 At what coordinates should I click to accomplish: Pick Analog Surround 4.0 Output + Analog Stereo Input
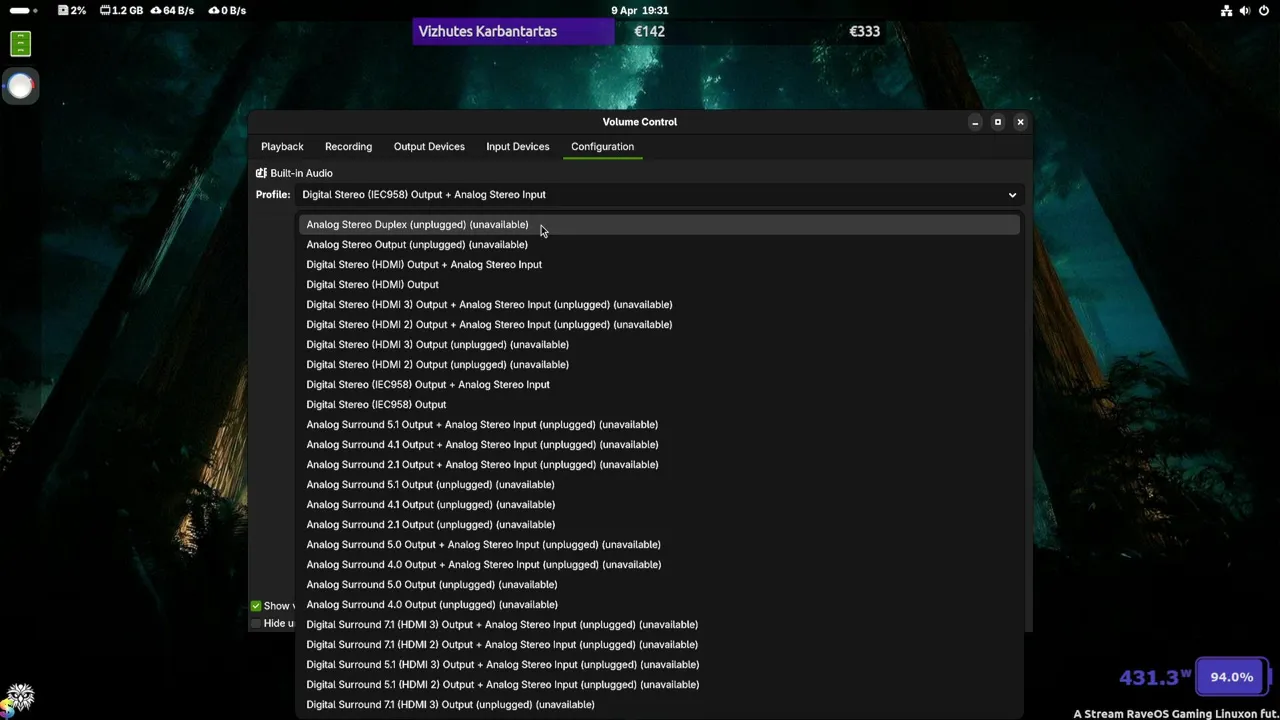[x=659, y=565]
